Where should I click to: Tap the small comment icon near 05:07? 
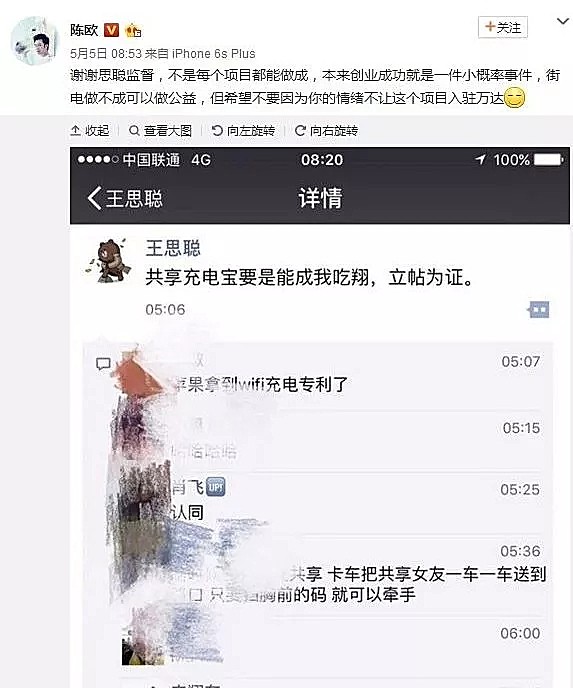(x=104, y=363)
